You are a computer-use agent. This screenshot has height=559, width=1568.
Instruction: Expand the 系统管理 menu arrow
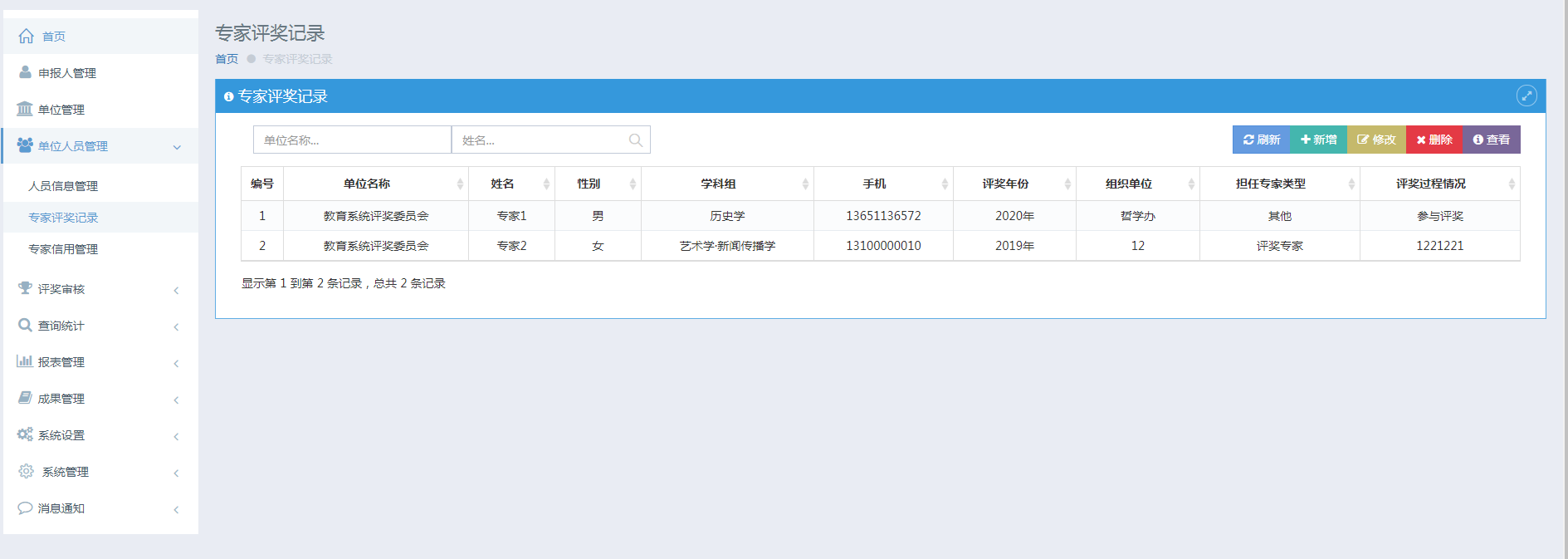[x=176, y=473]
